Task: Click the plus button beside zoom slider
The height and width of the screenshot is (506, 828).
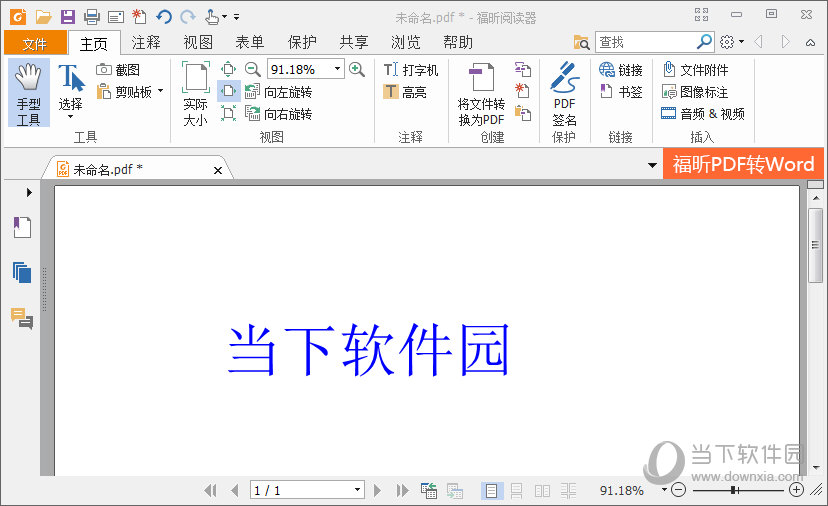Action: click(x=796, y=490)
